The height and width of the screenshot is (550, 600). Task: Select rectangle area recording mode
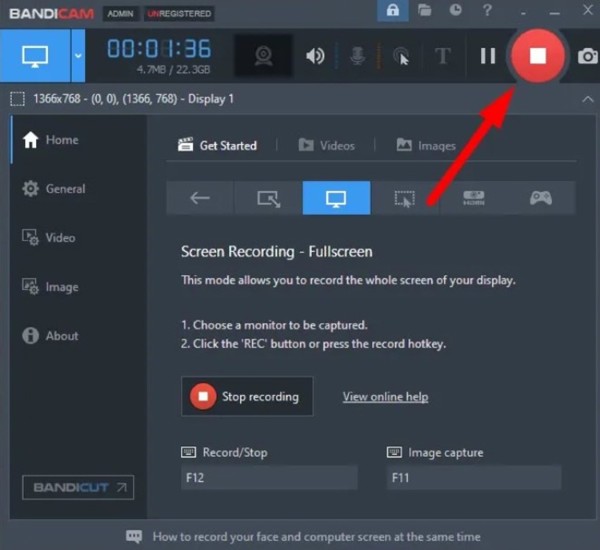point(268,198)
